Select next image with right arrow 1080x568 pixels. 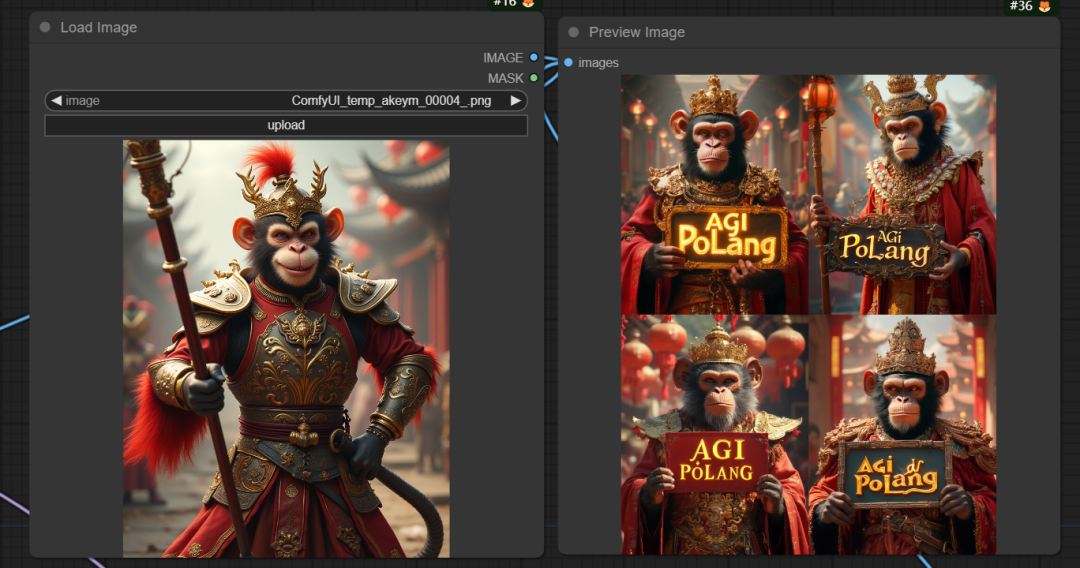coord(515,101)
